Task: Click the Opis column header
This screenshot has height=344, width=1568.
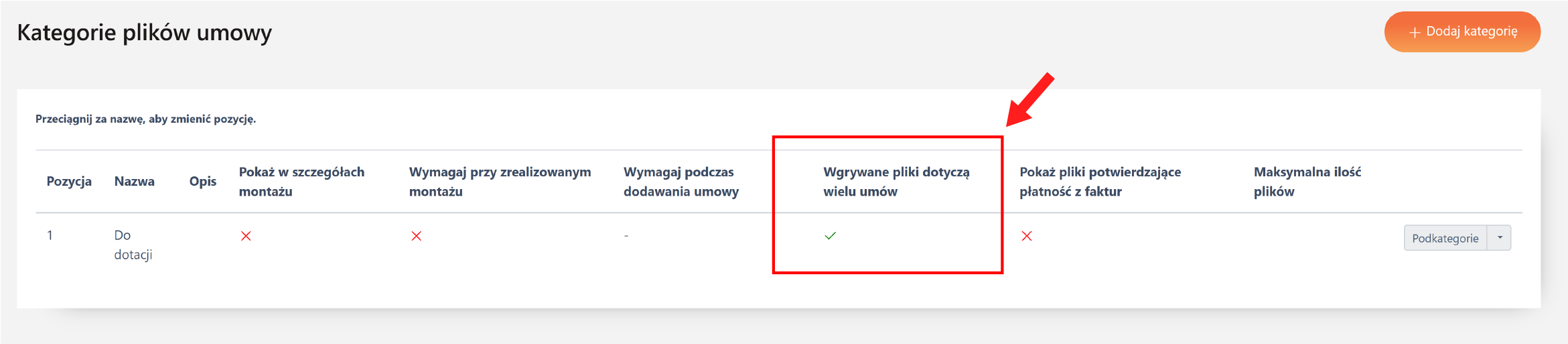Action: (x=203, y=181)
